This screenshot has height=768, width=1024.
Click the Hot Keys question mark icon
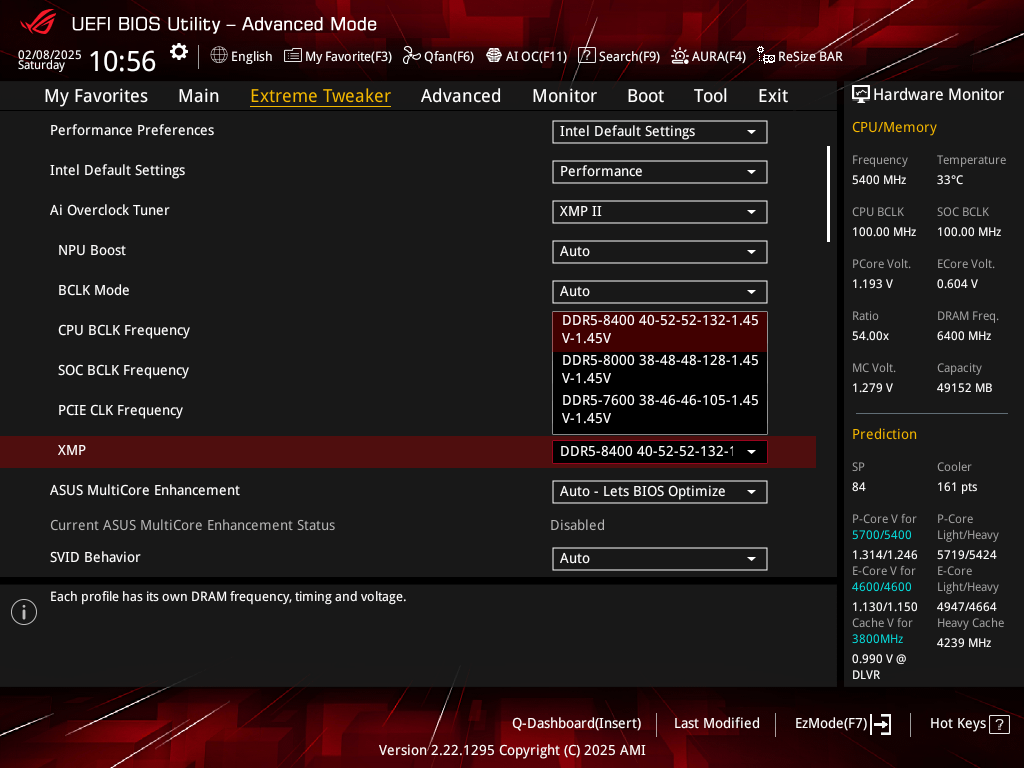[999, 724]
